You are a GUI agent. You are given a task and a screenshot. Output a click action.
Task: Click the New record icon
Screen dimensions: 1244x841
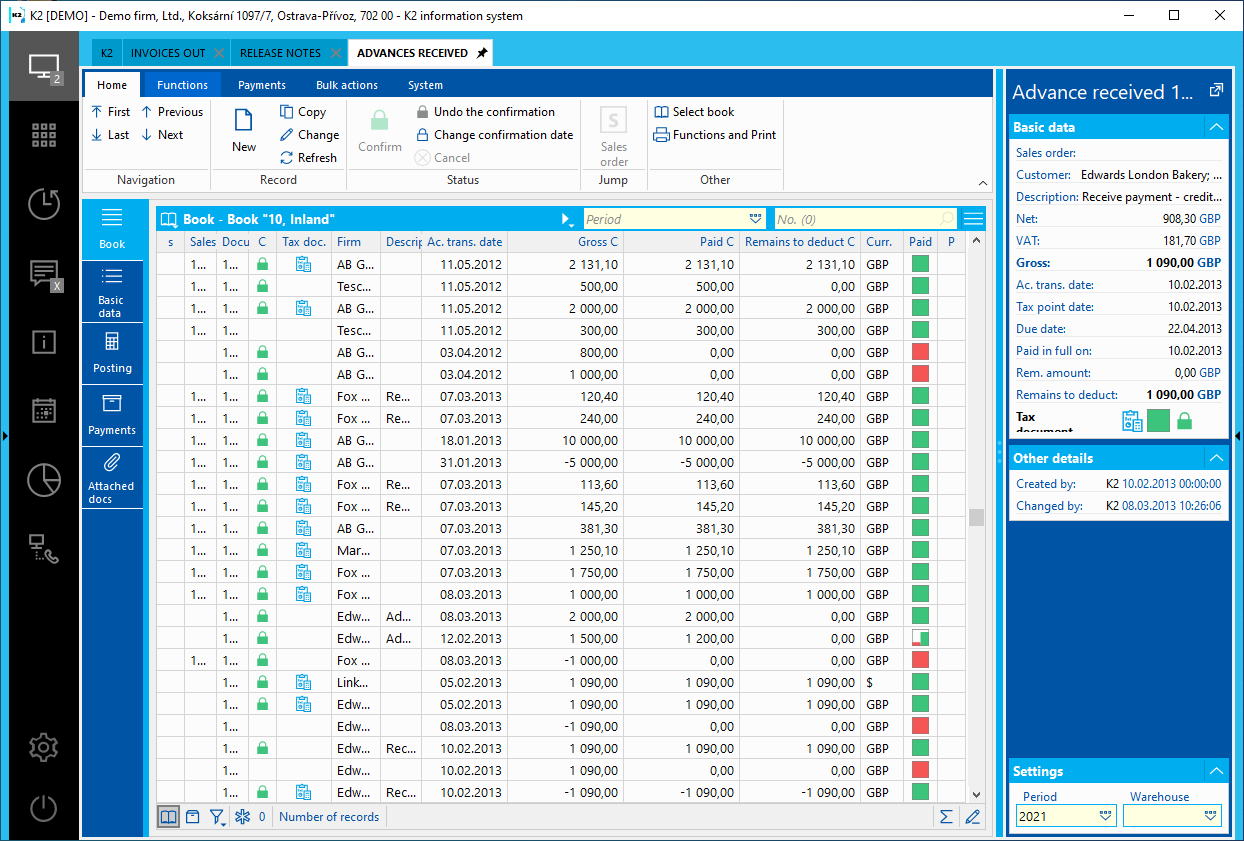click(244, 130)
